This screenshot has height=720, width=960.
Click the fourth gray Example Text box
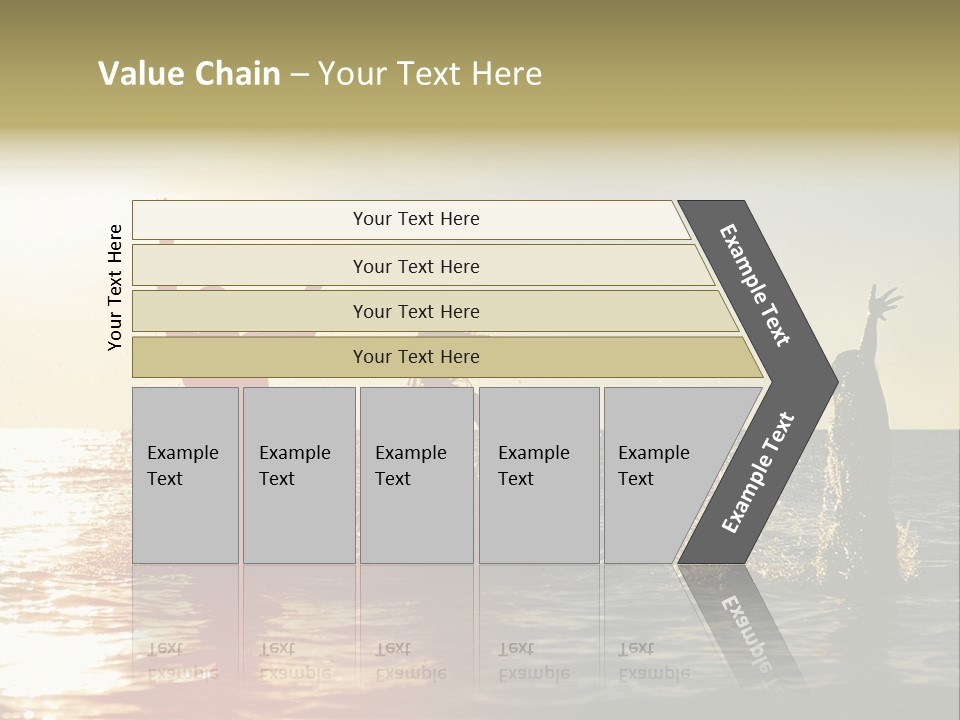539,475
